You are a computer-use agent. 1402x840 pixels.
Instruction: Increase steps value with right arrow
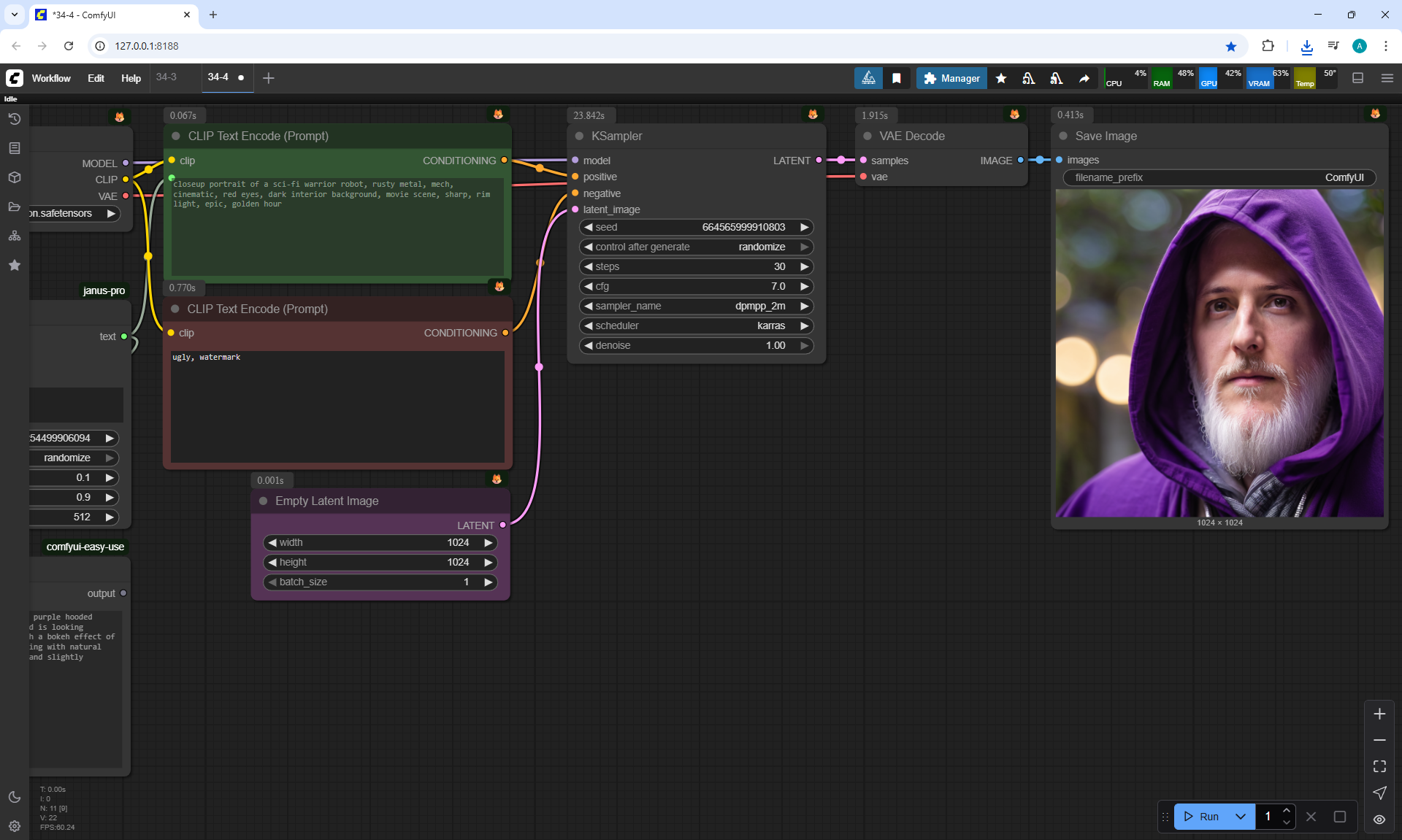click(x=805, y=266)
